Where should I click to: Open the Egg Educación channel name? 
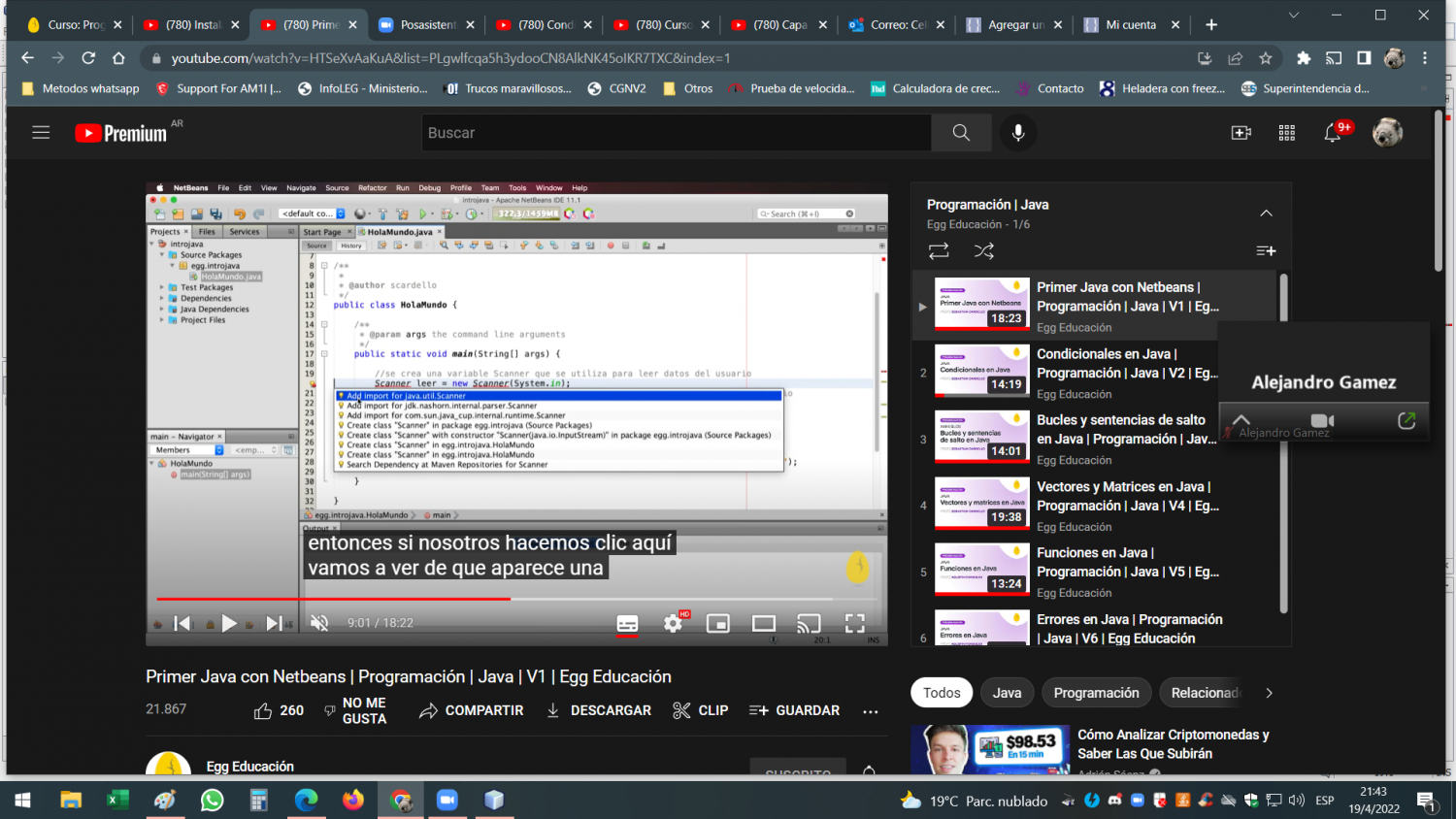tap(249, 767)
